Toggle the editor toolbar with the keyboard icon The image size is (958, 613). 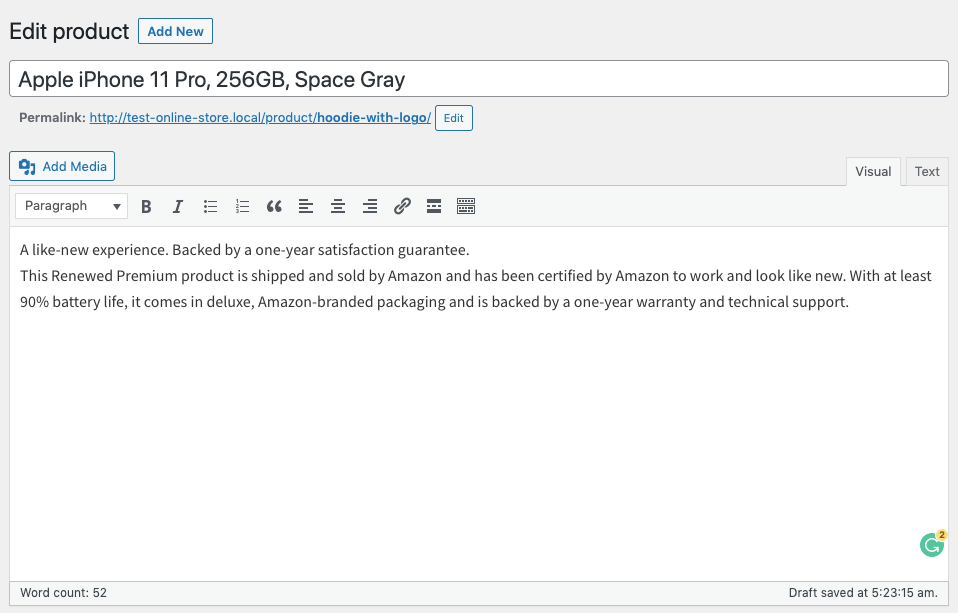pos(466,207)
